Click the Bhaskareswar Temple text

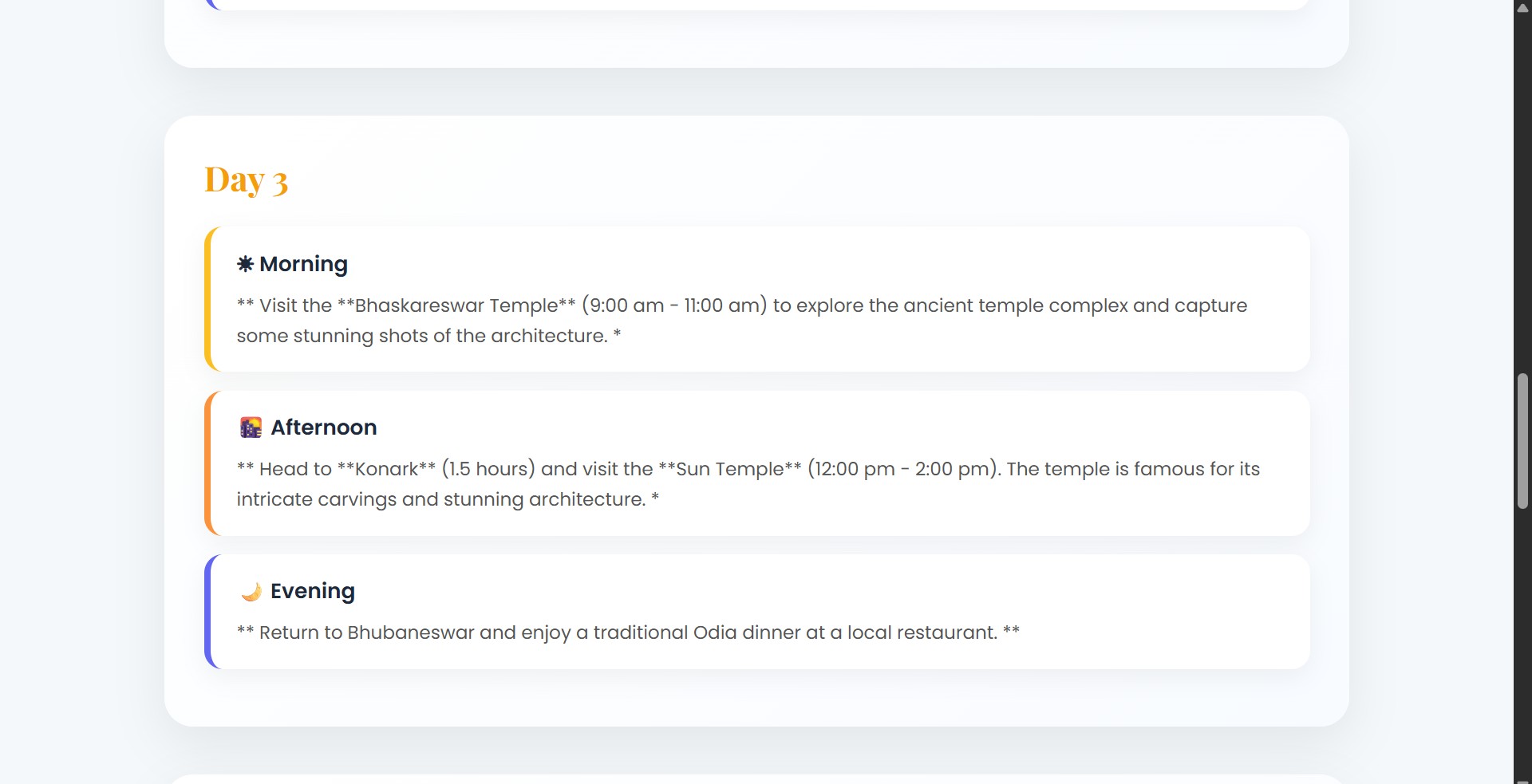pyautogui.click(x=456, y=305)
